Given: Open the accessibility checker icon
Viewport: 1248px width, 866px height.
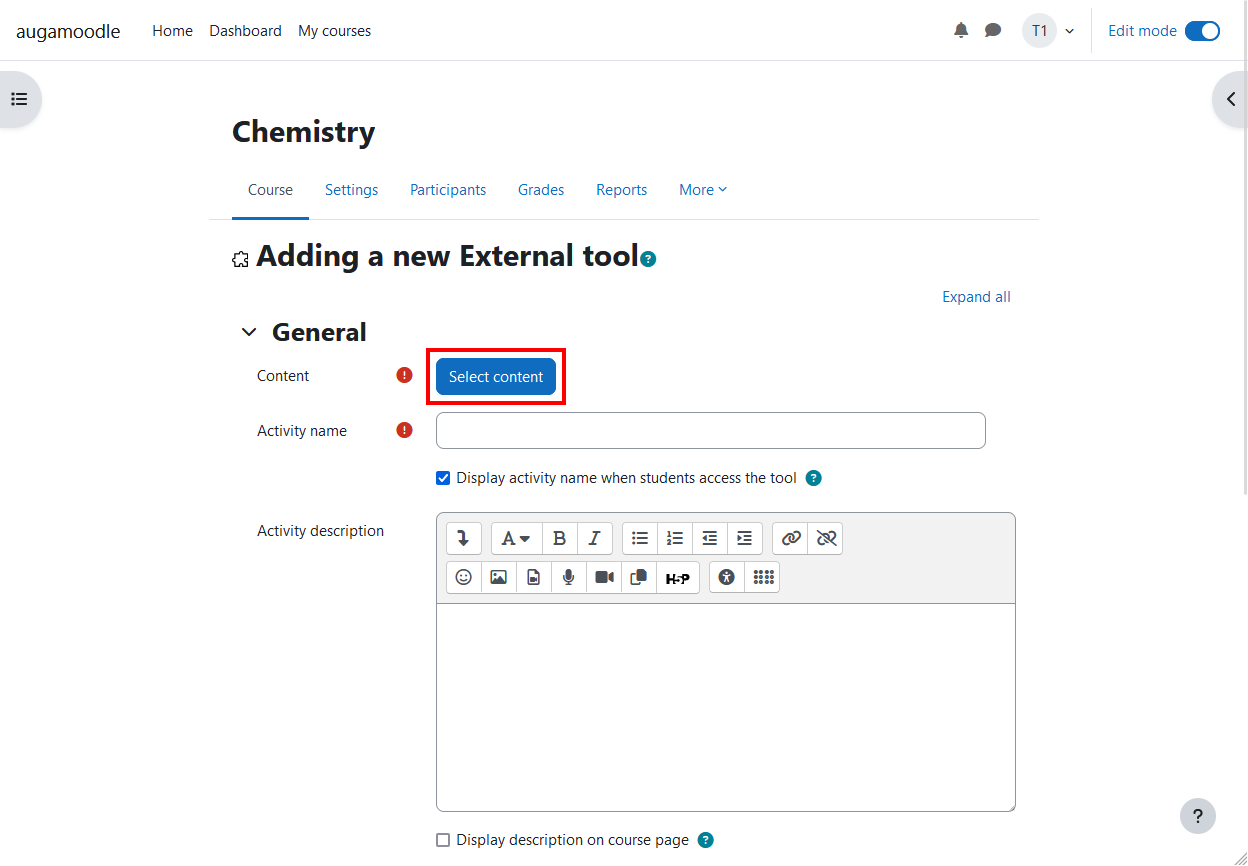Looking at the screenshot, I should pyautogui.click(x=727, y=577).
